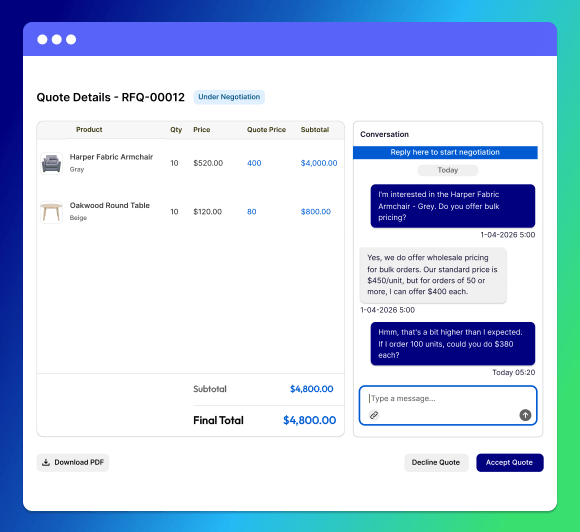Click the Product column header
The image size is (580, 532).
click(89, 129)
